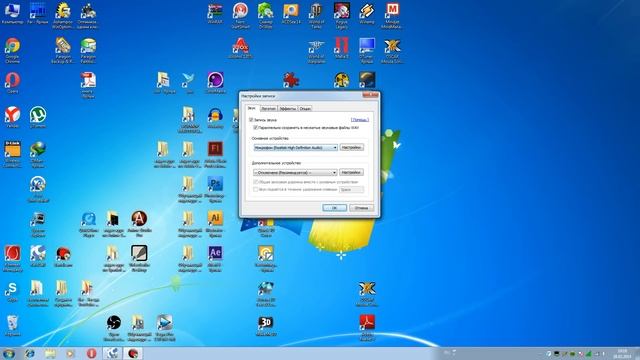Click the grayed shared-track checkbox under second device

(256, 182)
